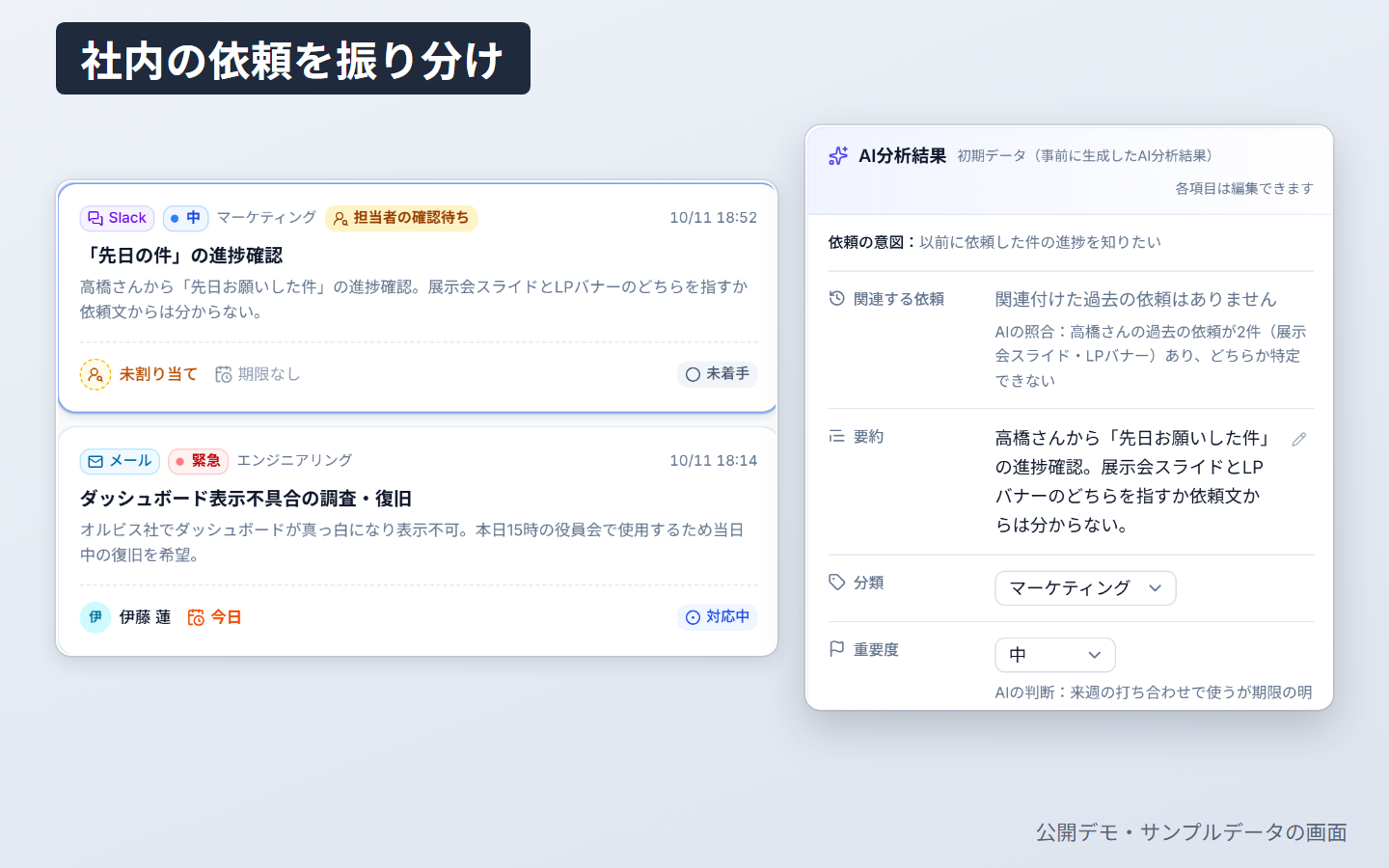The image size is (1389, 868).
Task: Click the 関連する依頼 history icon
Action: (x=837, y=299)
